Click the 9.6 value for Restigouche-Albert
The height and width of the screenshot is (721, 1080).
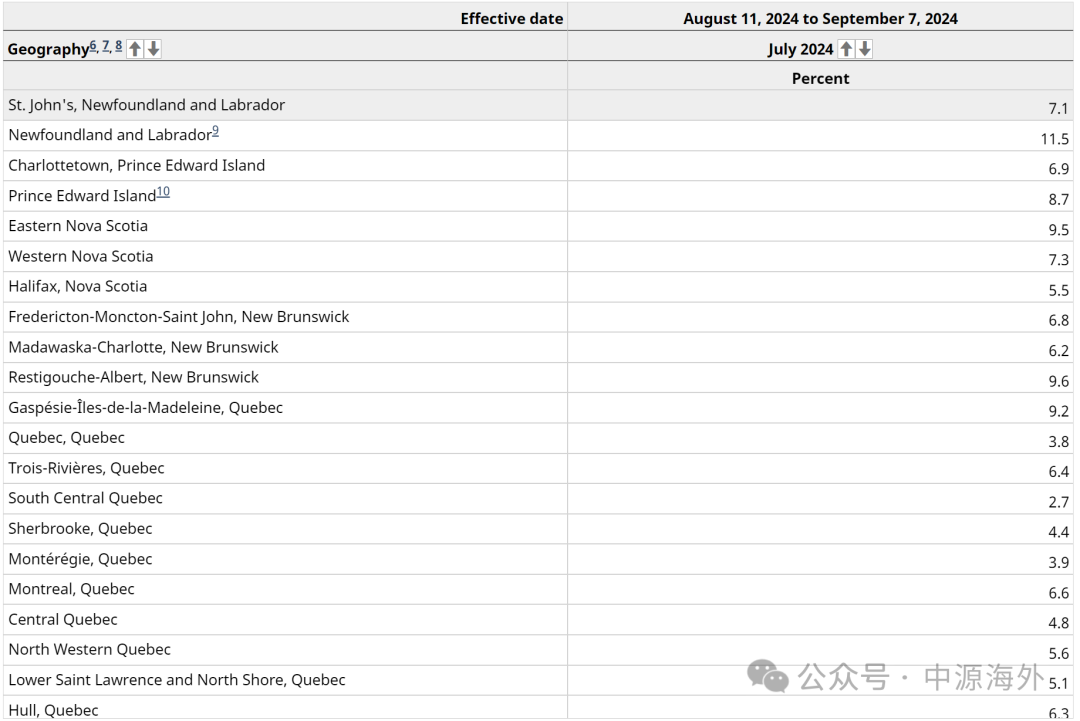point(1059,382)
